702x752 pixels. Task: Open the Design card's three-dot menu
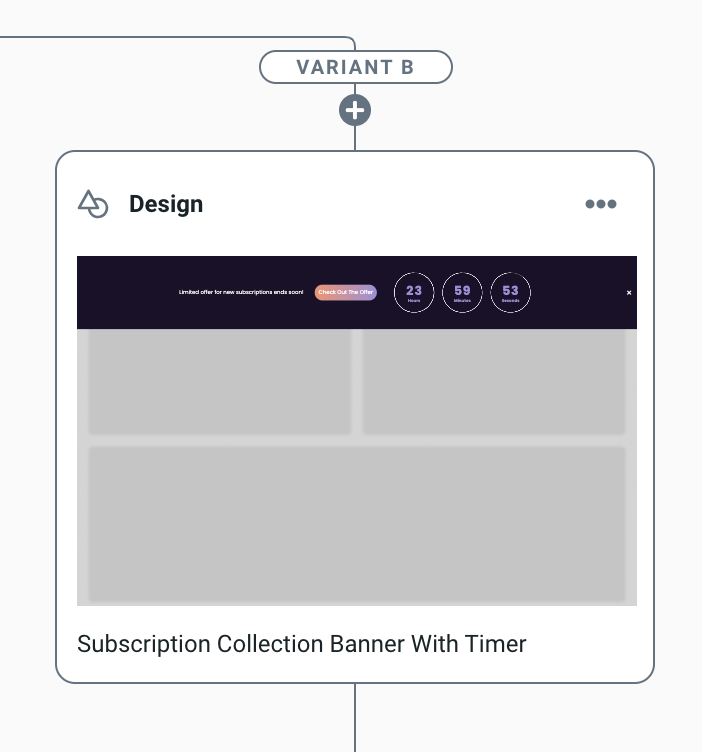[601, 204]
